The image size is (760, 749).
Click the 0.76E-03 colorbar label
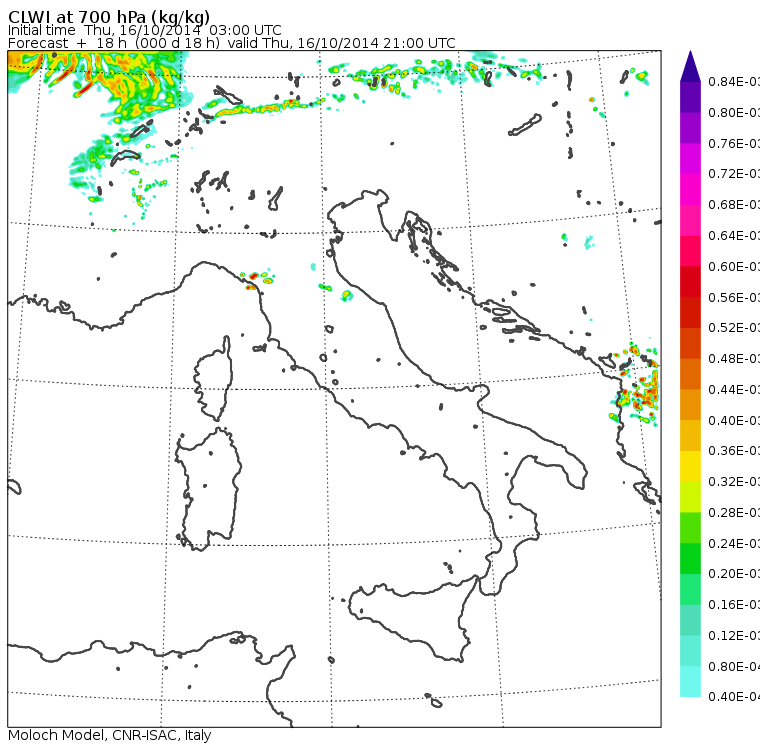pyautogui.click(x=734, y=143)
